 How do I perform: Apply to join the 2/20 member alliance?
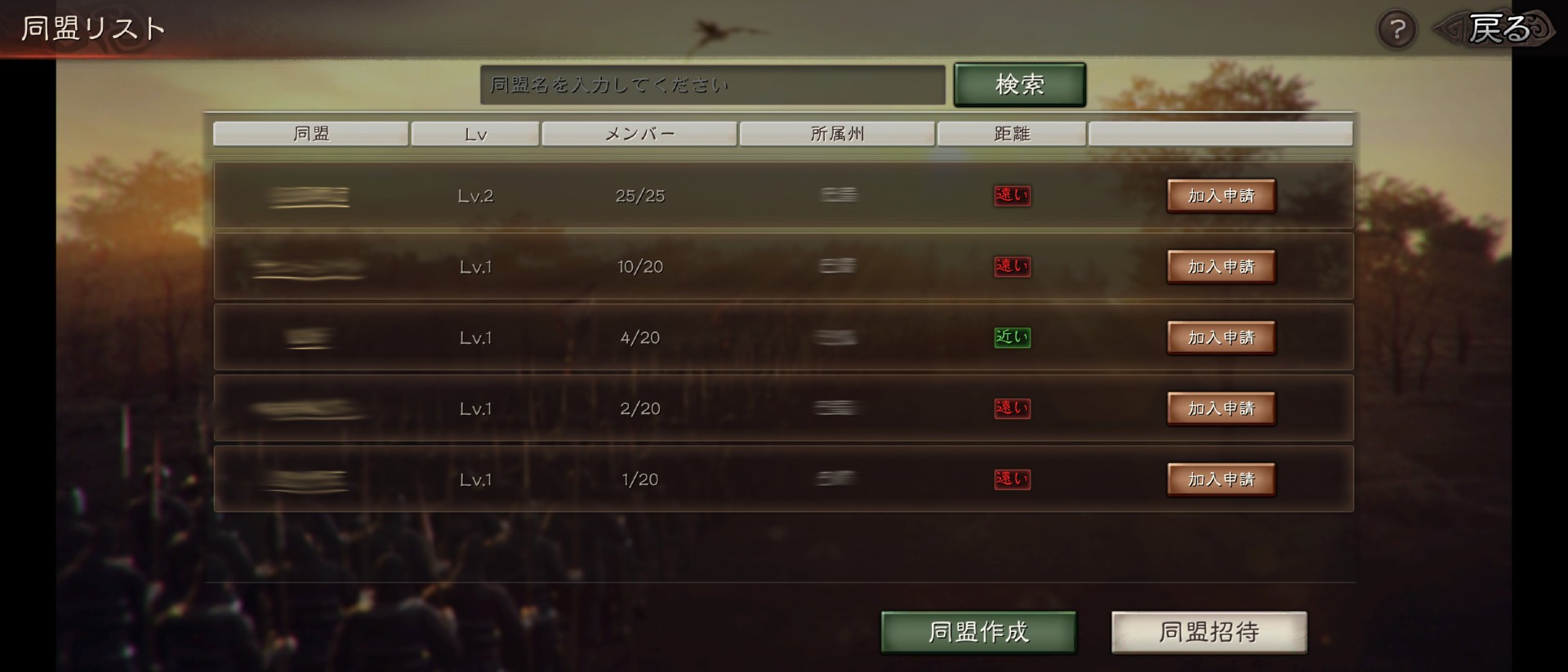tap(1221, 408)
